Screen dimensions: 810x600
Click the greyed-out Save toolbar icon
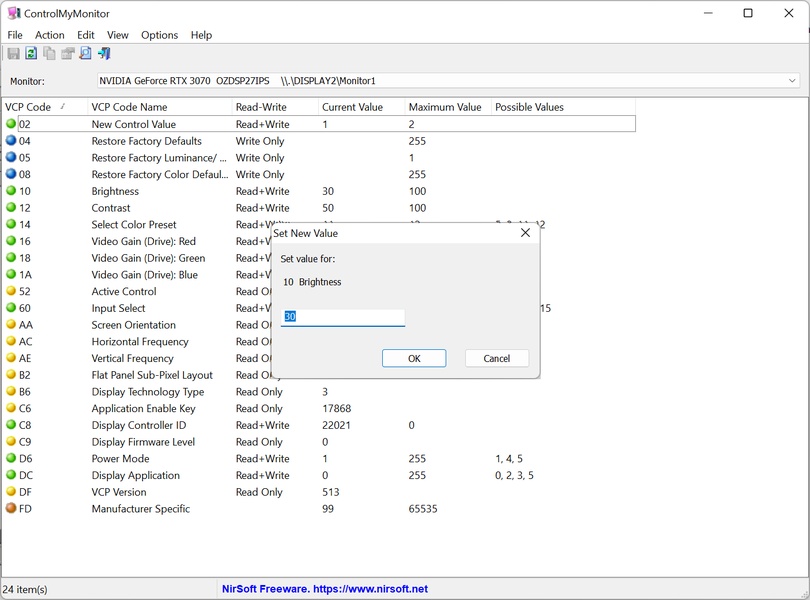pyautogui.click(x=14, y=54)
